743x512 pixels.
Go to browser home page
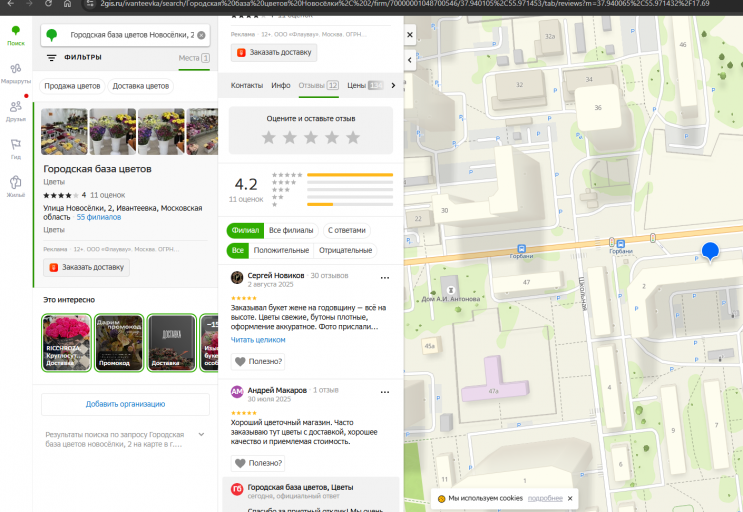click(67, 4)
